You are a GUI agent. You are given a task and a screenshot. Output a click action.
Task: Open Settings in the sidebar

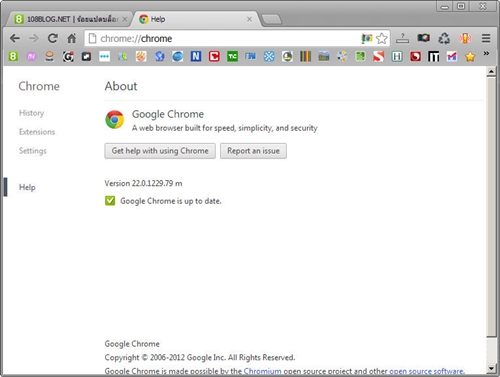point(33,151)
